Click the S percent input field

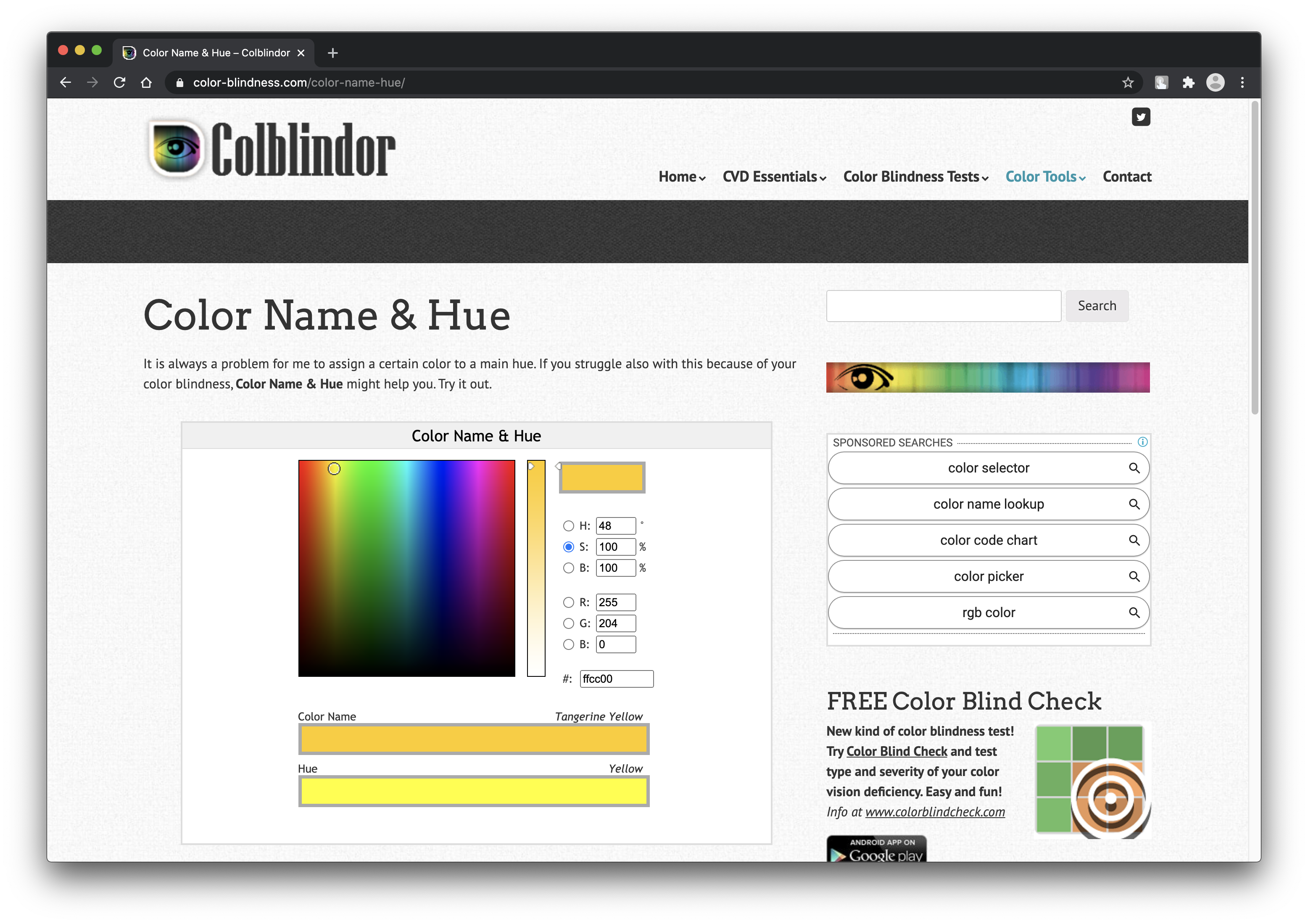pyautogui.click(x=616, y=547)
